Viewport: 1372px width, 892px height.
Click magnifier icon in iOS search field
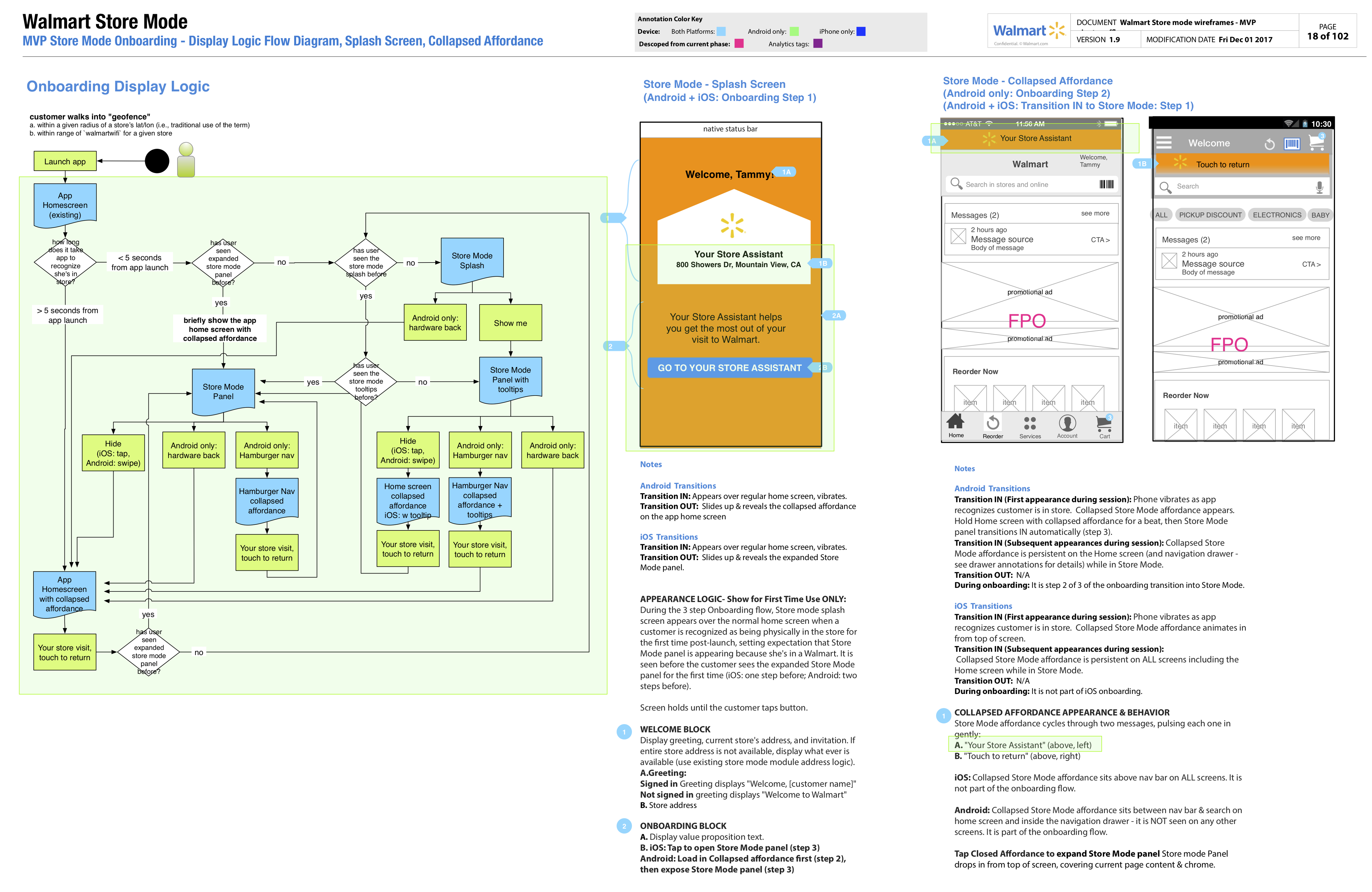click(956, 184)
